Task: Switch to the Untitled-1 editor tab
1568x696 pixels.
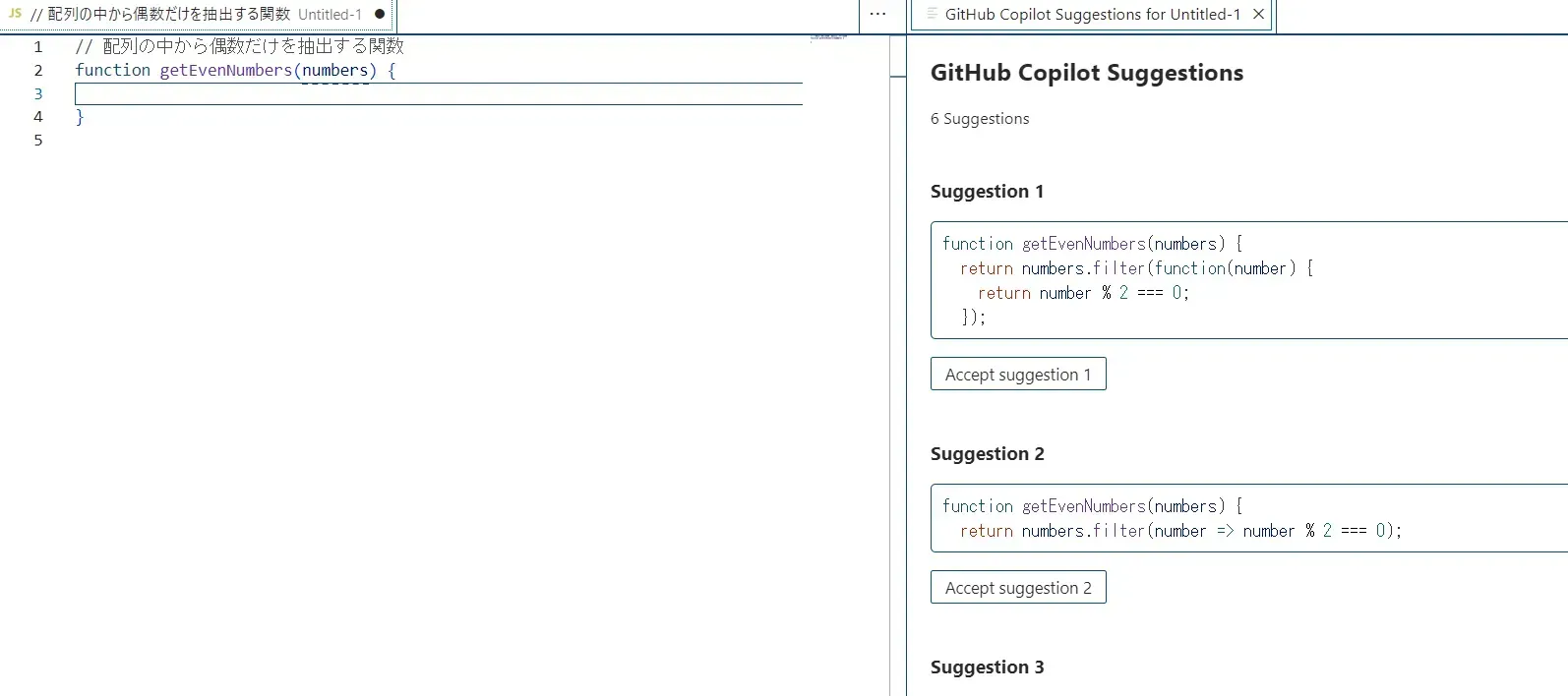Action: coord(197,15)
